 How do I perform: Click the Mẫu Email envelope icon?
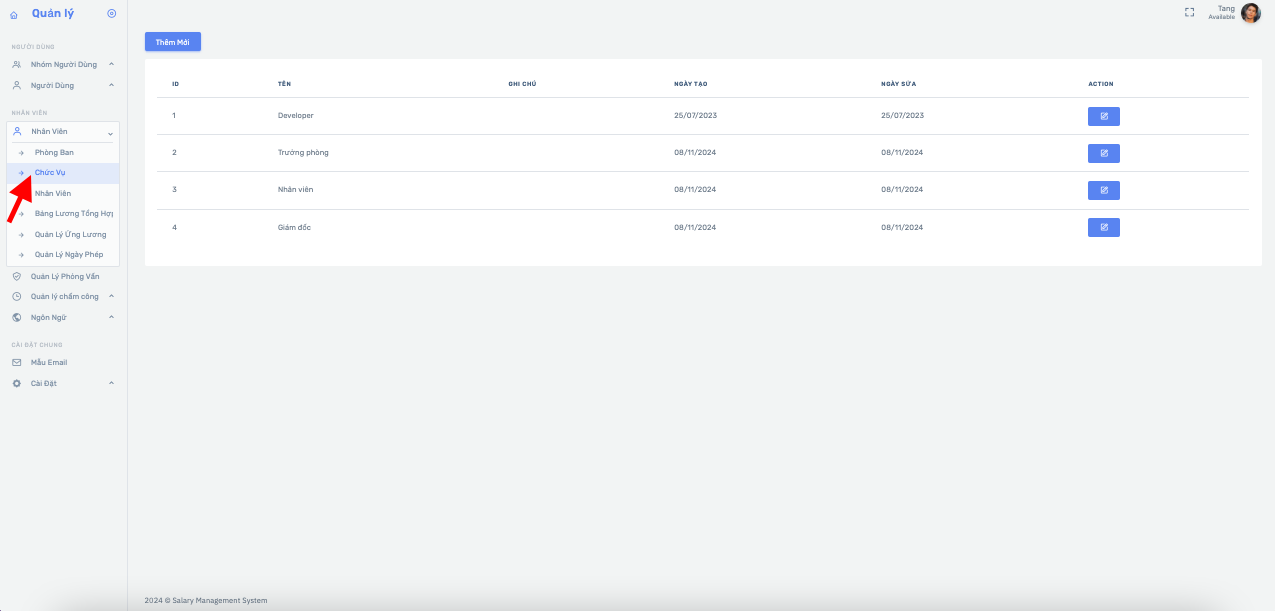(17, 362)
